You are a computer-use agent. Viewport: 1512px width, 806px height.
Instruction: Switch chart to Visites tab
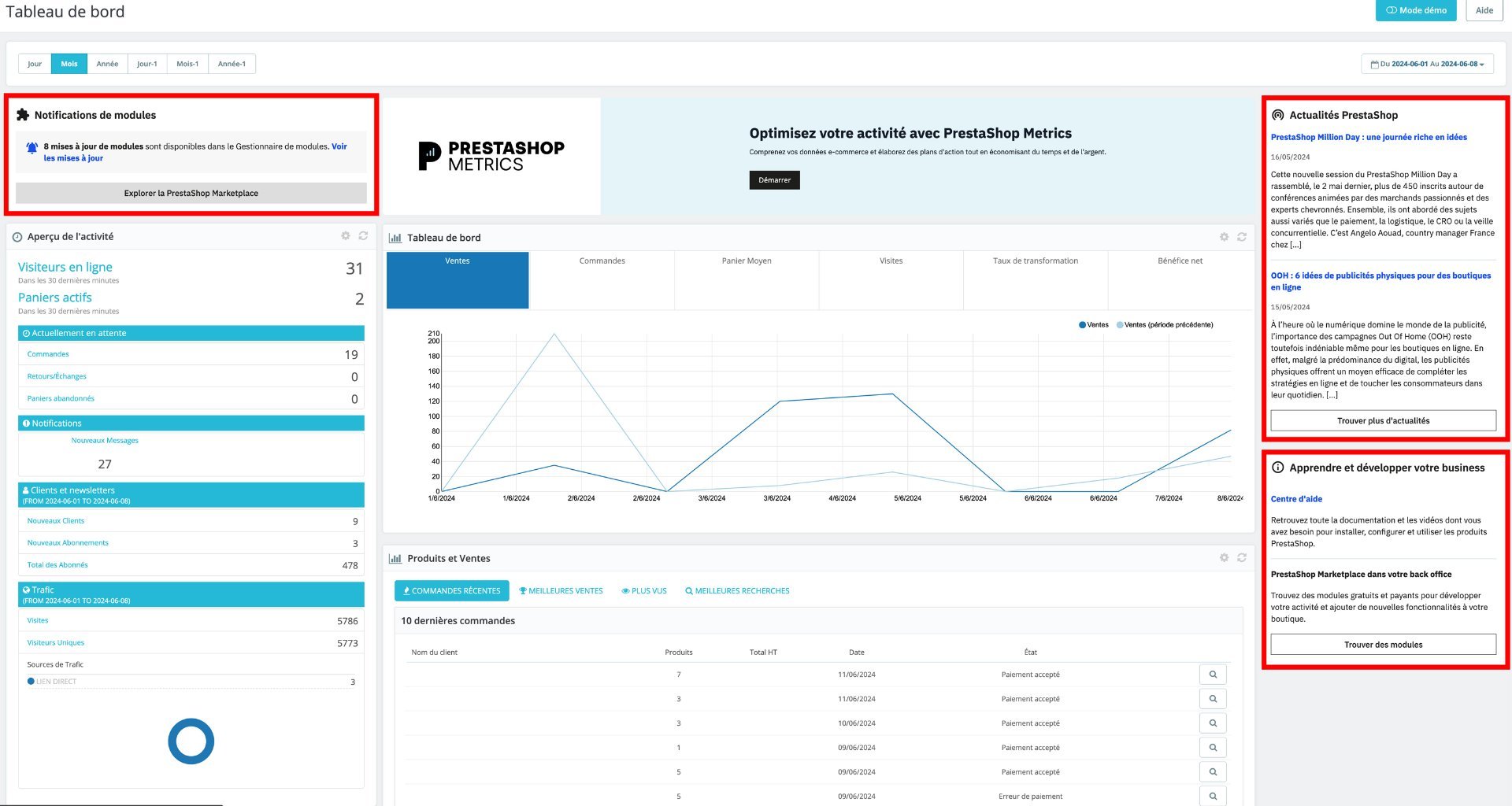coord(891,280)
